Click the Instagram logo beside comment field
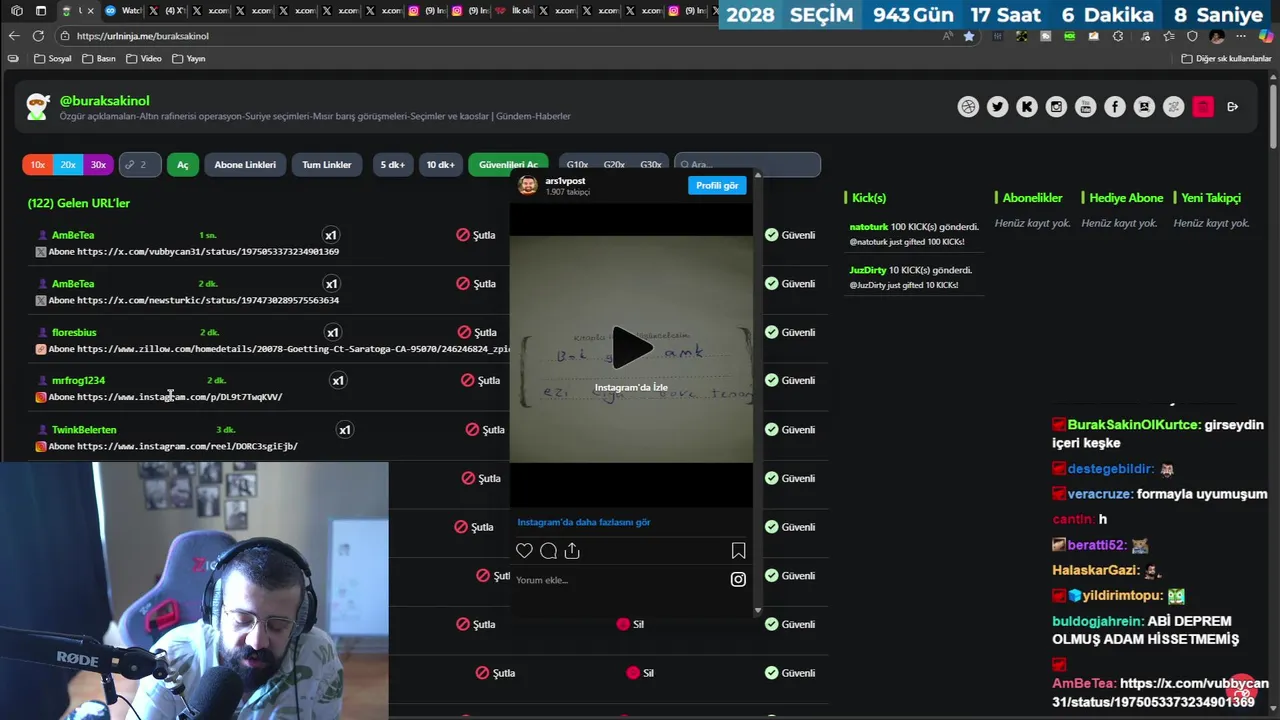 pyautogui.click(x=738, y=579)
